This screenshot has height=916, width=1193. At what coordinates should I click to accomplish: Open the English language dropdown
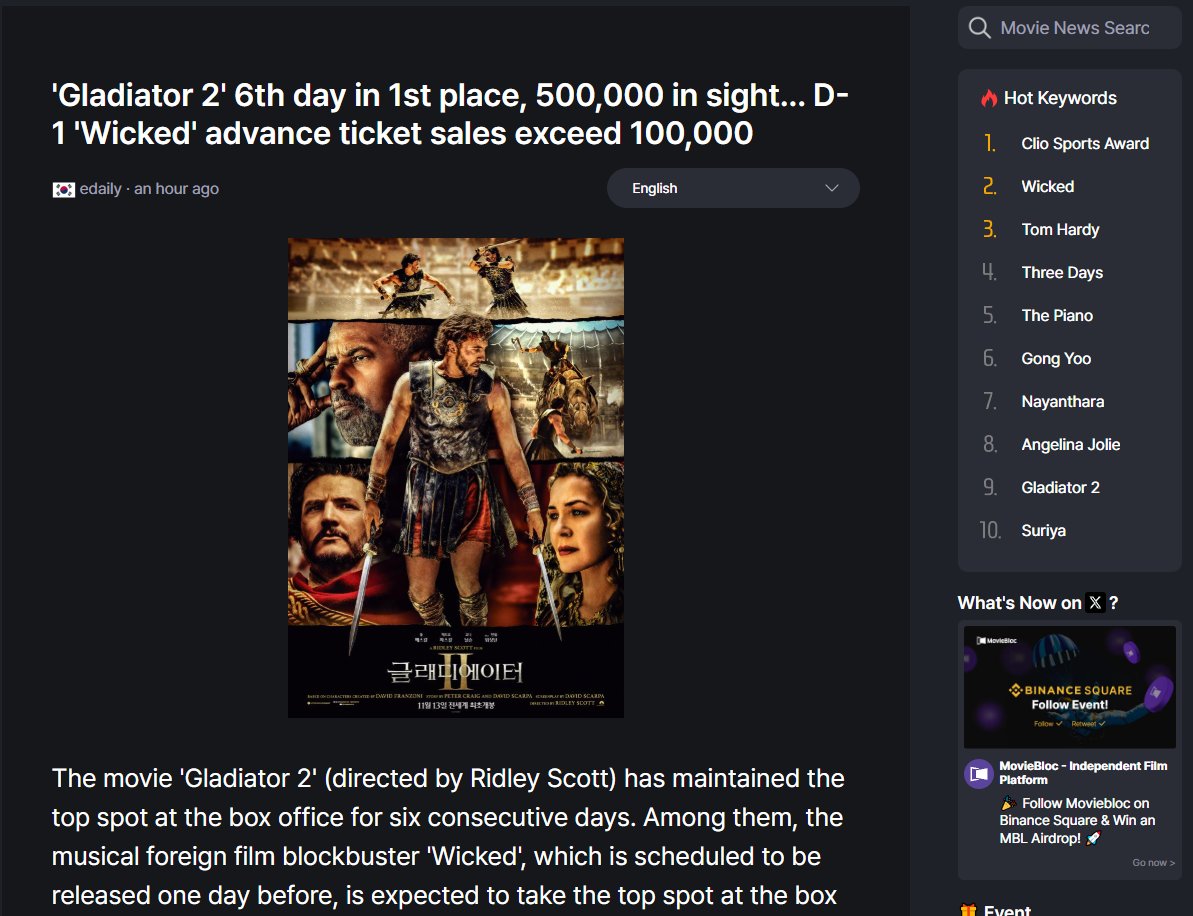point(733,188)
